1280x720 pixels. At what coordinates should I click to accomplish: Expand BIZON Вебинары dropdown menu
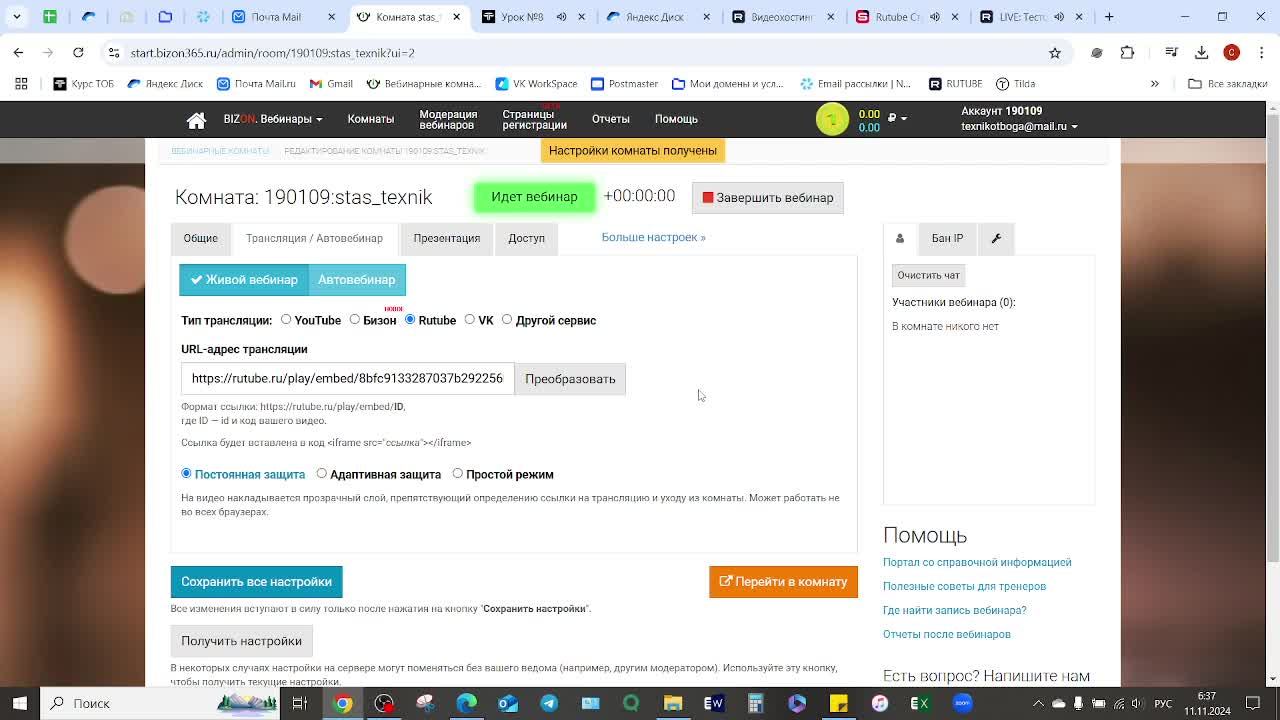(272, 119)
